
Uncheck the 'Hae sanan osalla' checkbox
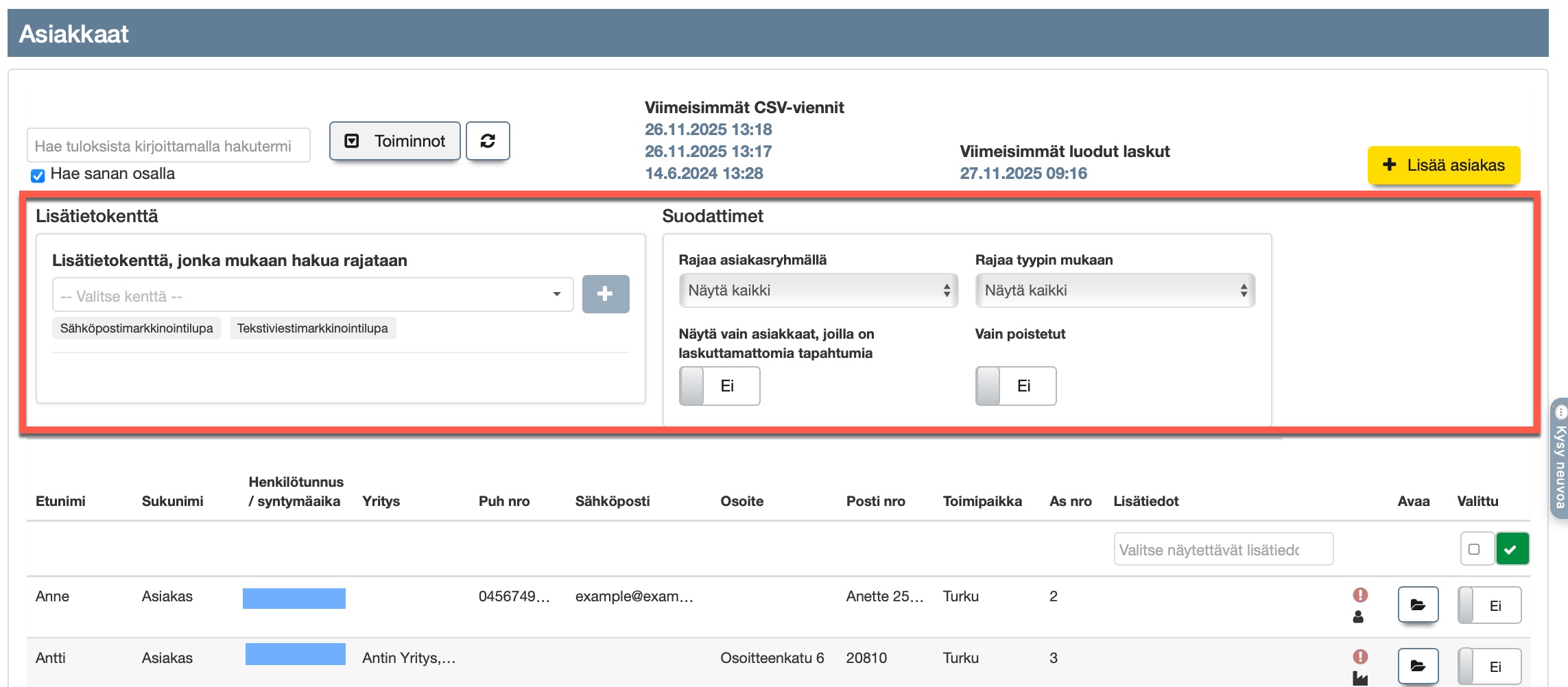click(38, 176)
